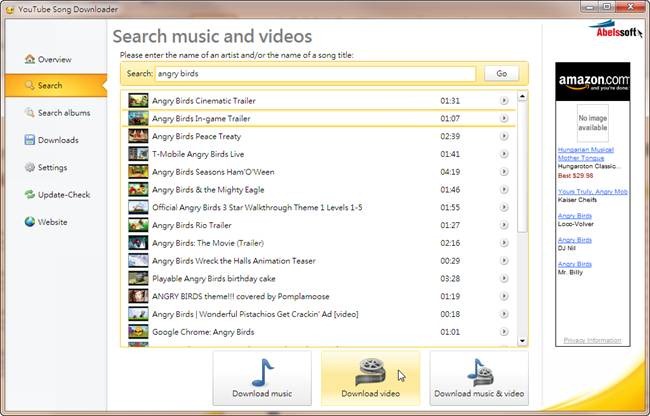Click the 00:18 duration of the Pistachios Ad

pyautogui.click(x=450, y=314)
